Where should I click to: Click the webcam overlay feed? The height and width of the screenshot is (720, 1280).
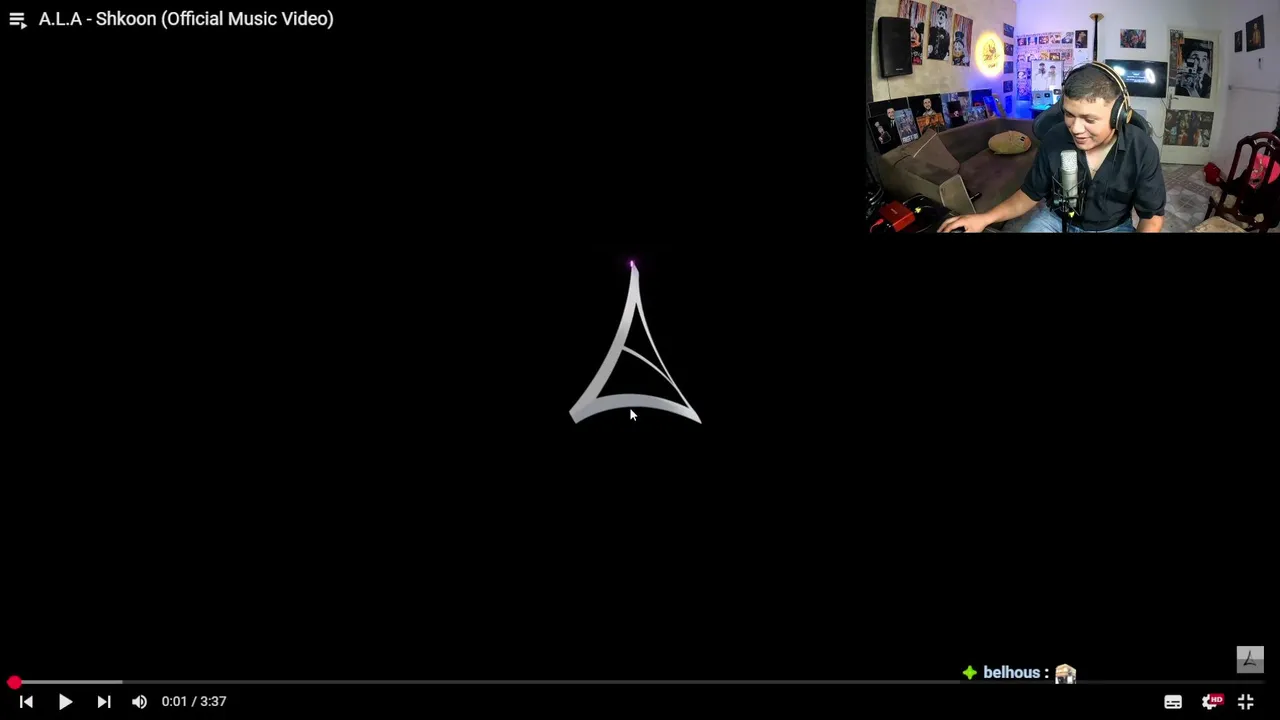click(1073, 116)
